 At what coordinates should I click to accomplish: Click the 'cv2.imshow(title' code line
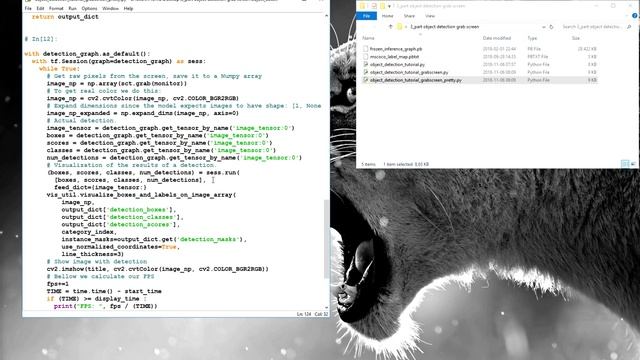click(158, 269)
